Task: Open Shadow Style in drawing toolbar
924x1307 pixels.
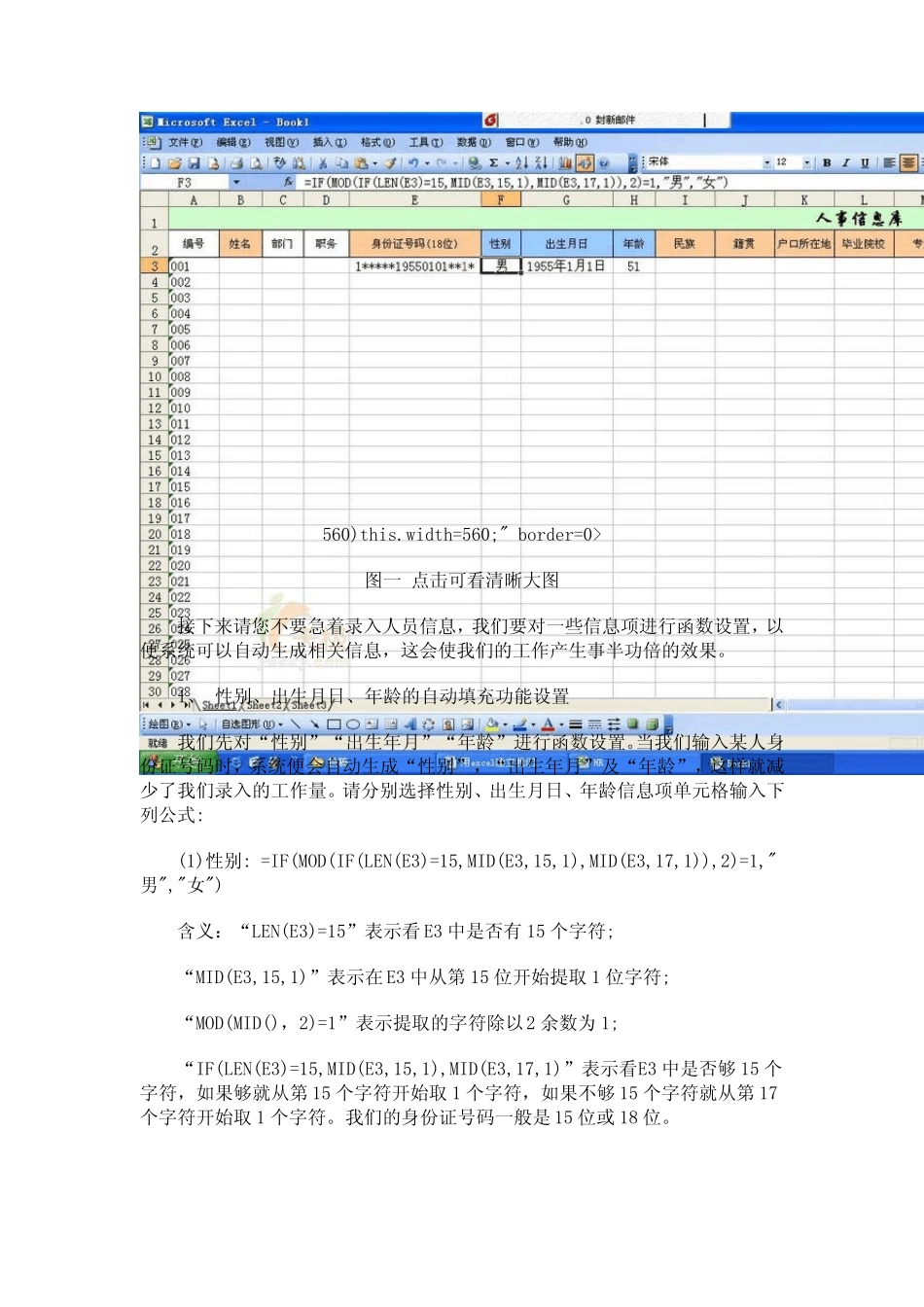Action: point(633,724)
